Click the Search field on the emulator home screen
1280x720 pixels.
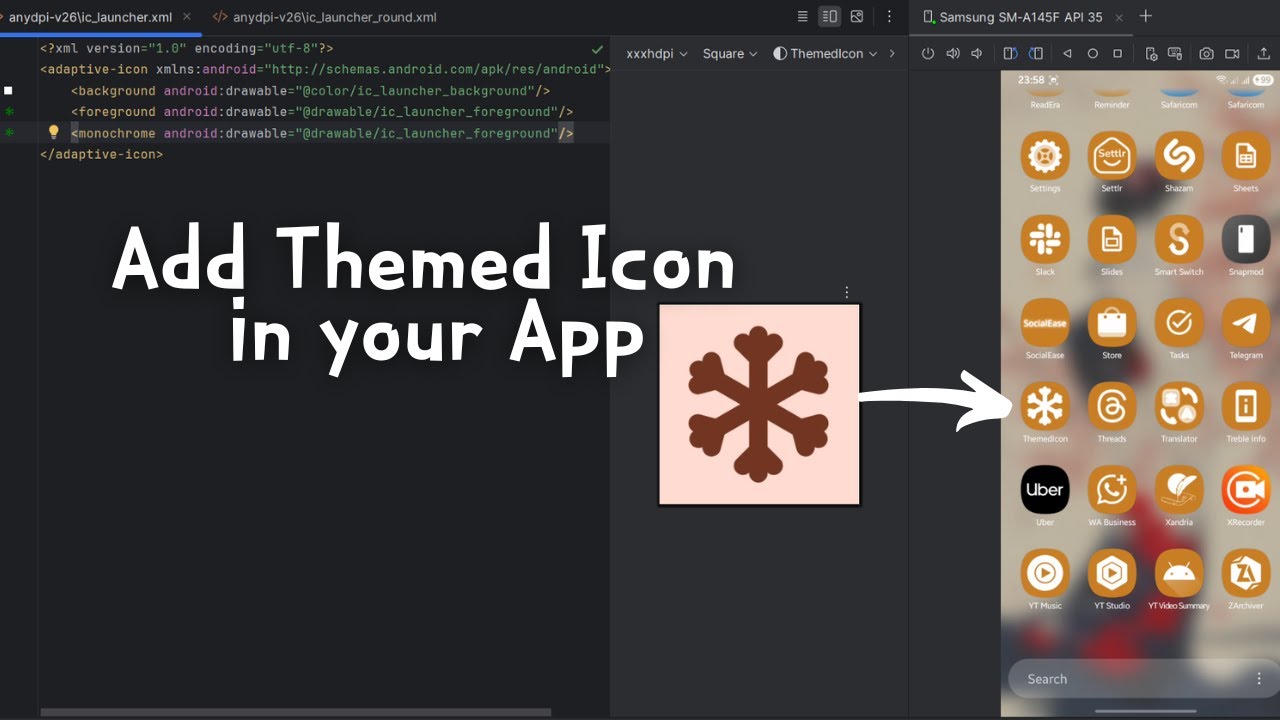click(x=1120, y=678)
